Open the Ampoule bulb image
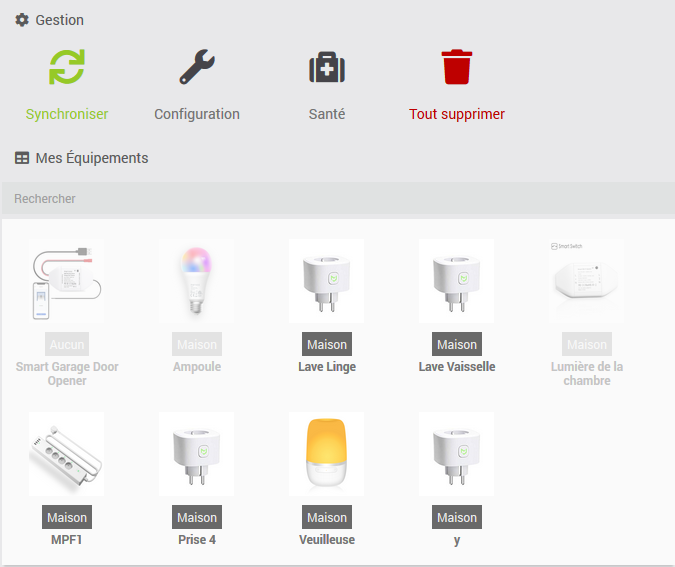 (x=197, y=281)
